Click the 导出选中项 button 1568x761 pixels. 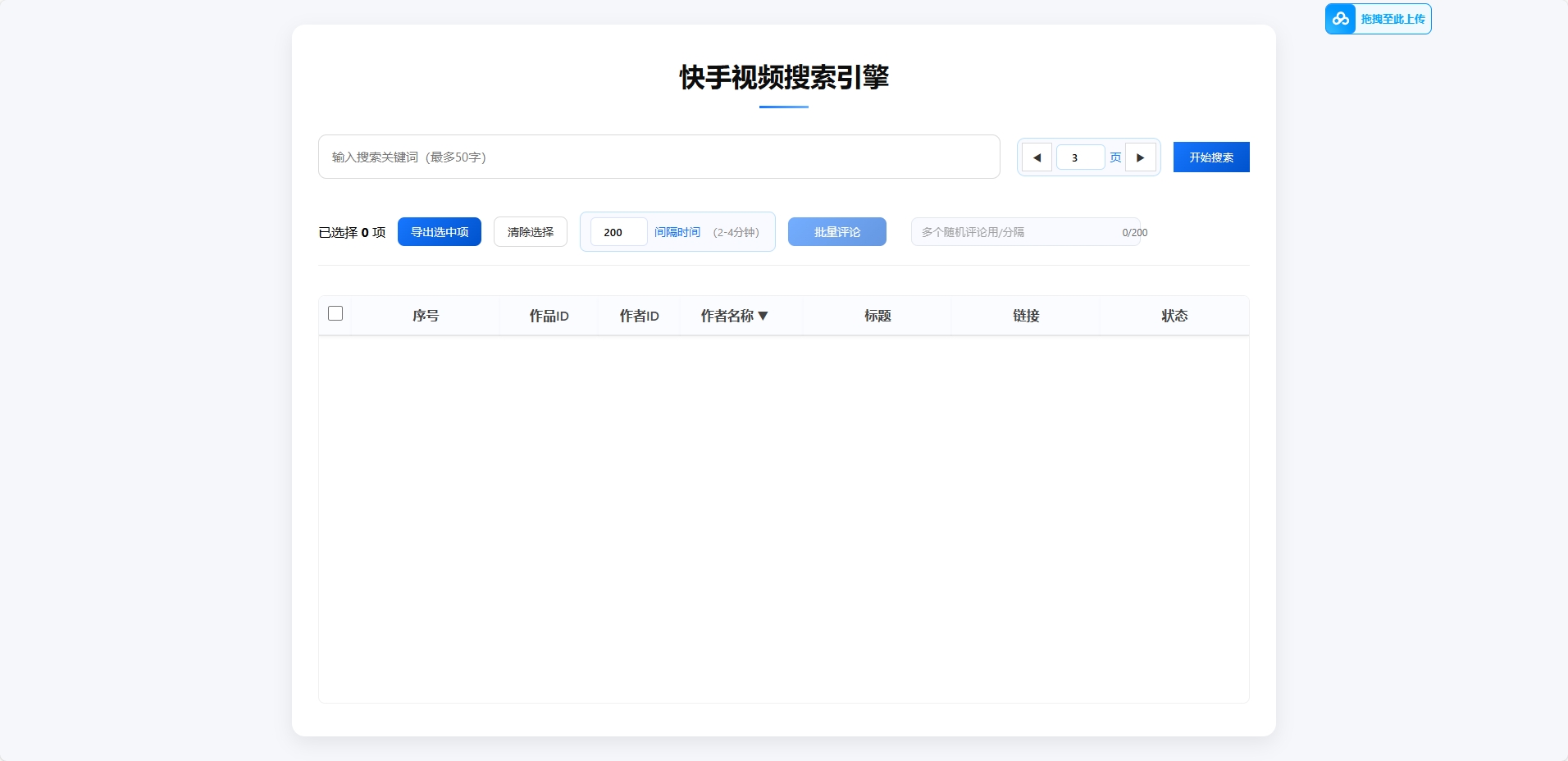(x=440, y=232)
